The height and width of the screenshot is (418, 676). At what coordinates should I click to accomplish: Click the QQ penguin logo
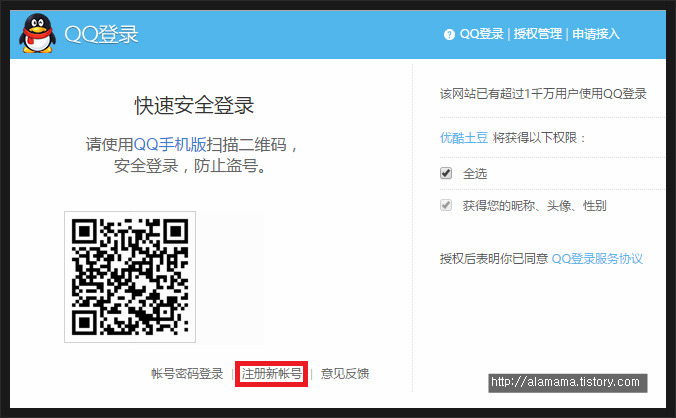(x=38, y=33)
